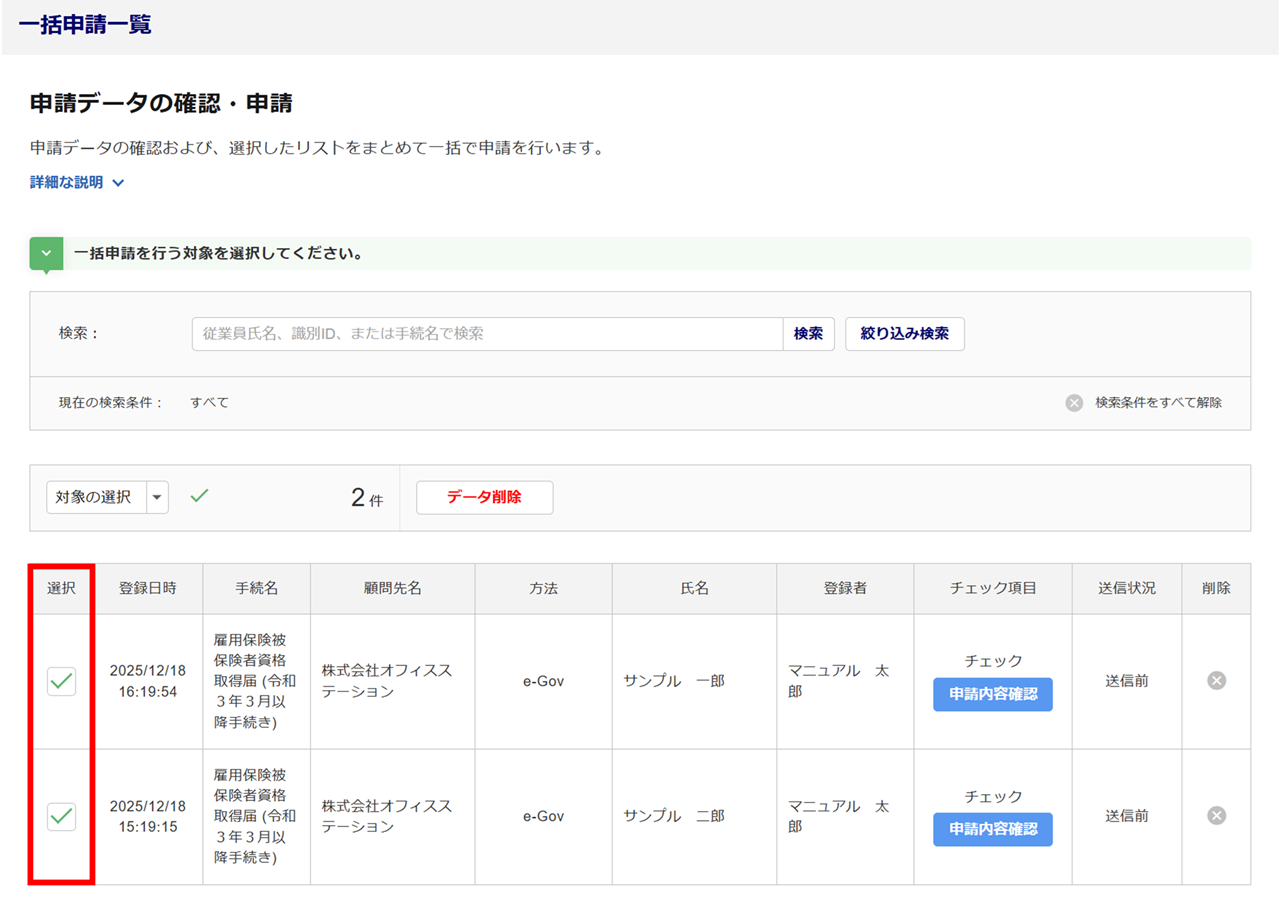Click the green checkmark beside 対象の選択
This screenshot has height=902, width=1280.
[x=200, y=496]
